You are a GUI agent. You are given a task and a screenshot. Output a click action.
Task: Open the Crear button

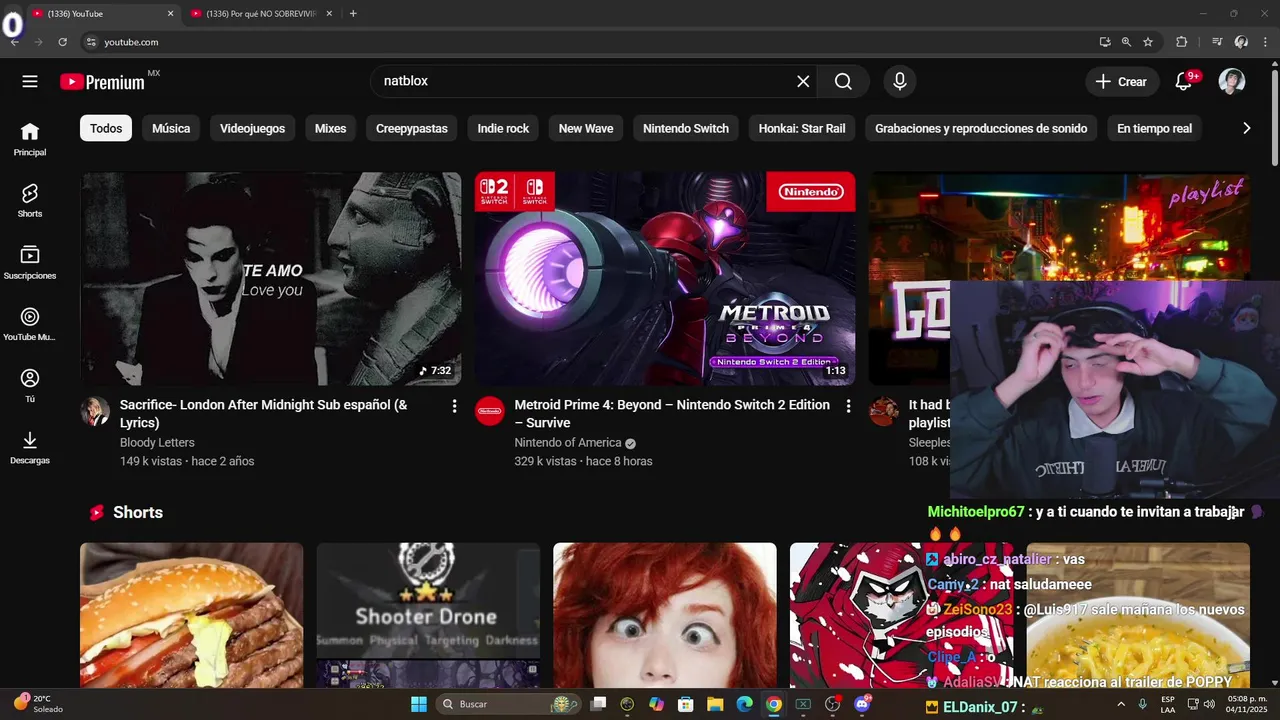coord(1122,81)
